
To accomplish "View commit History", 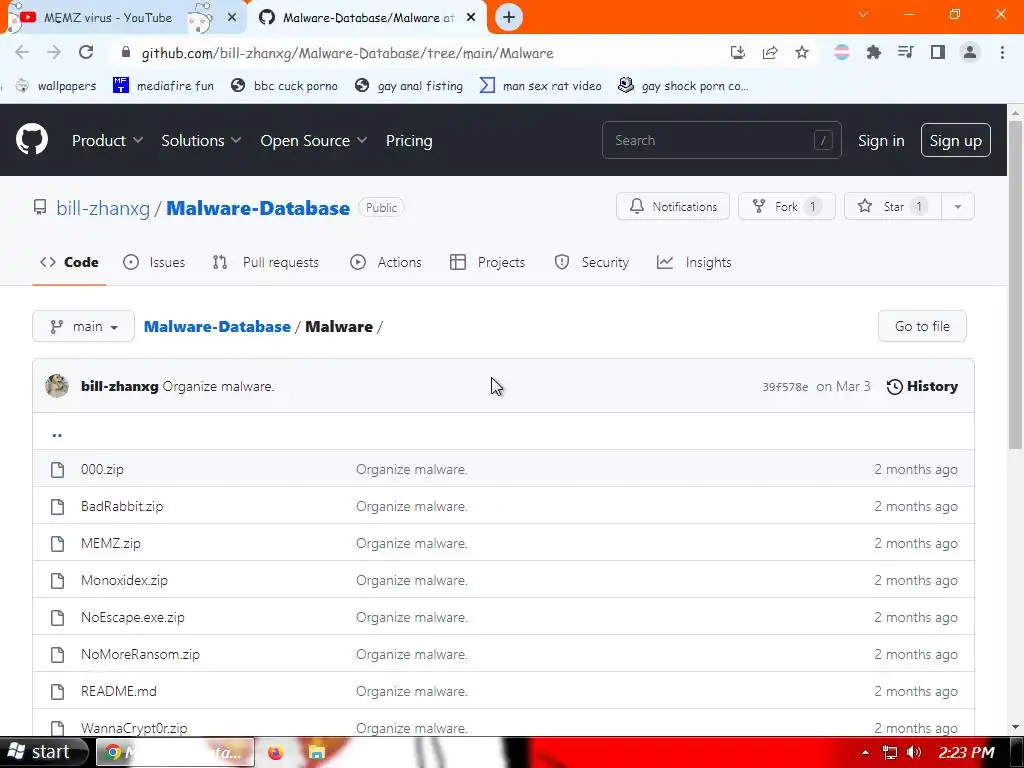I will tap(922, 386).
